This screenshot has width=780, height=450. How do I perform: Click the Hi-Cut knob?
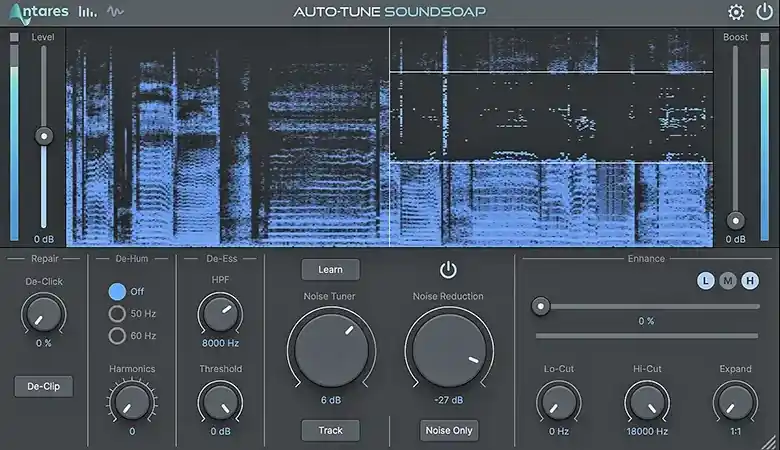coord(647,402)
